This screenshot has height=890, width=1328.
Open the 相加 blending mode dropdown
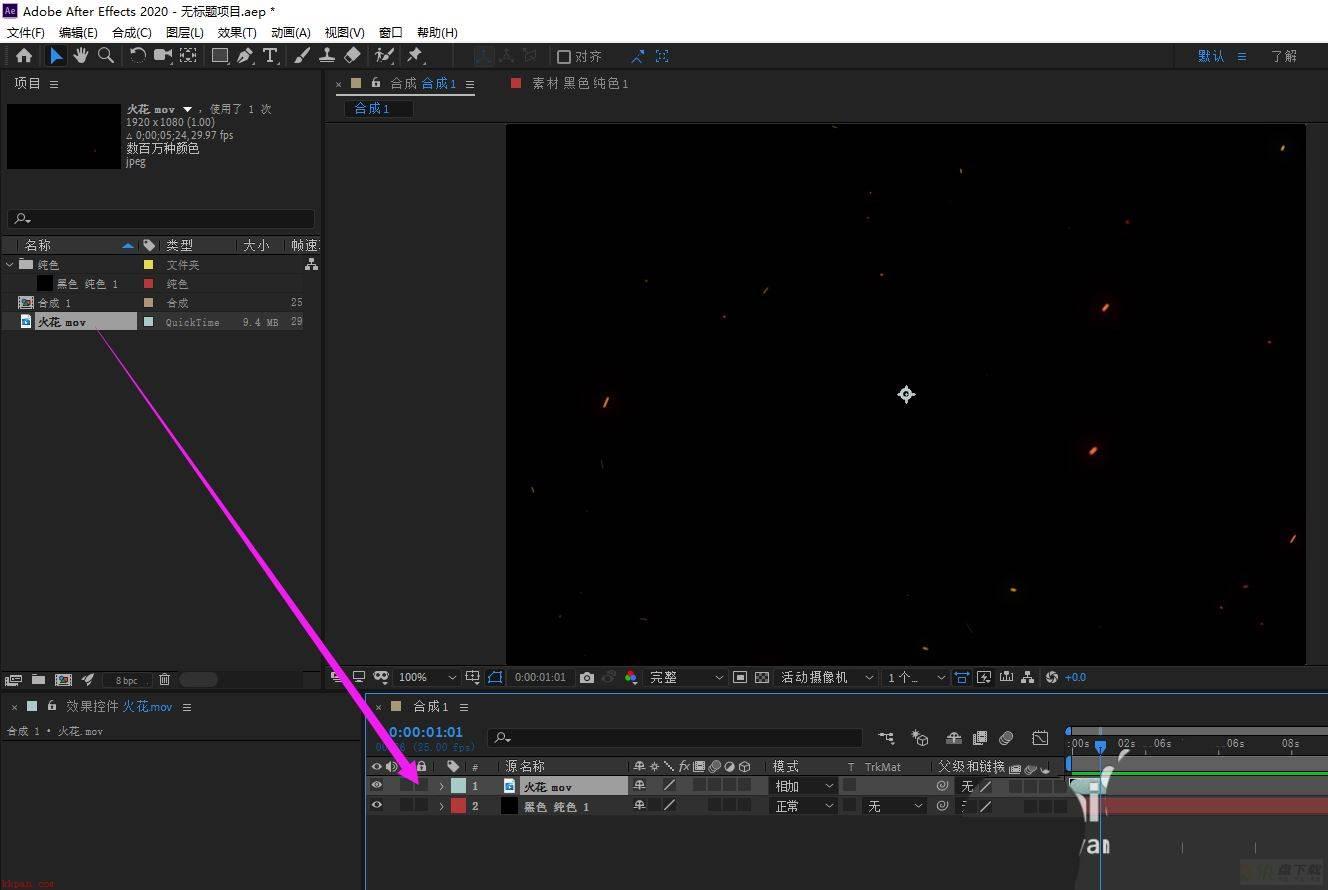[x=803, y=786]
